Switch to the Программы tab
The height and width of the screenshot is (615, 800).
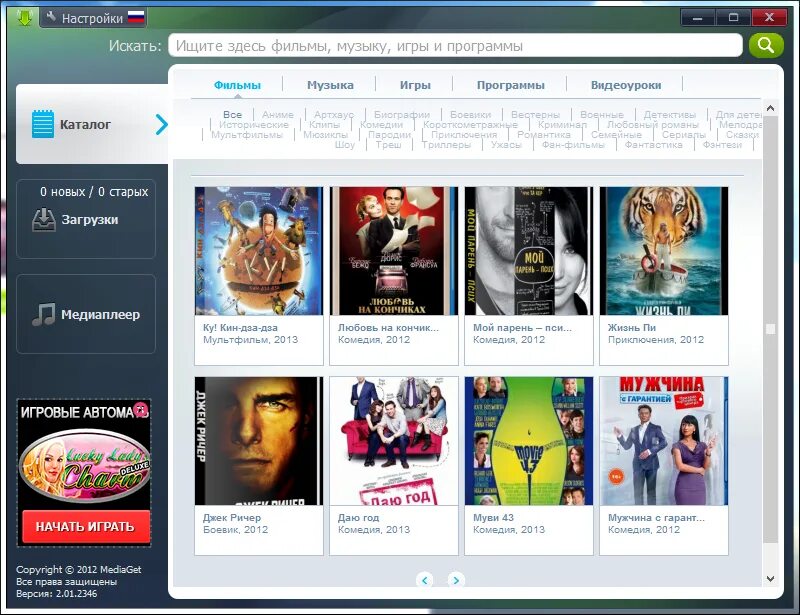coord(511,85)
